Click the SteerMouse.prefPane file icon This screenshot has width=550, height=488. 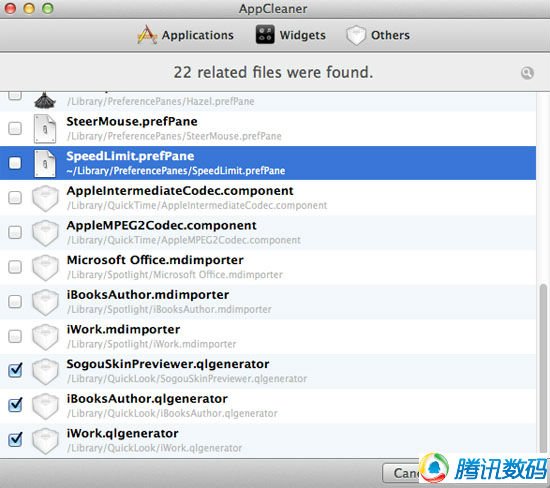(x=45, y=129)
